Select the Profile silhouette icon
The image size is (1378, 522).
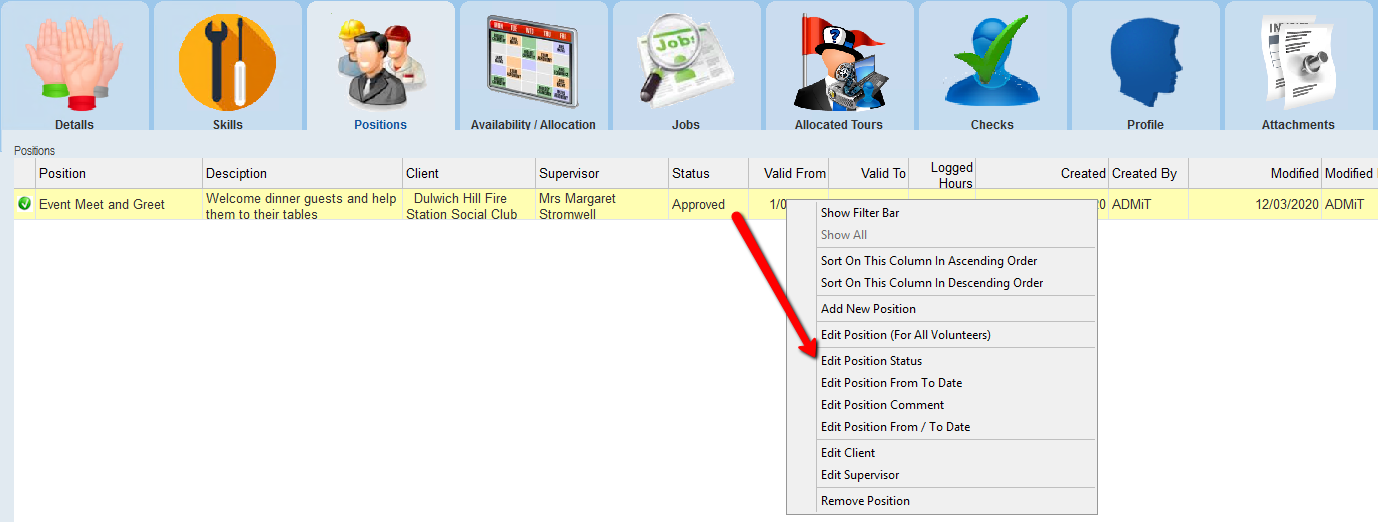tap(1145, 62)
